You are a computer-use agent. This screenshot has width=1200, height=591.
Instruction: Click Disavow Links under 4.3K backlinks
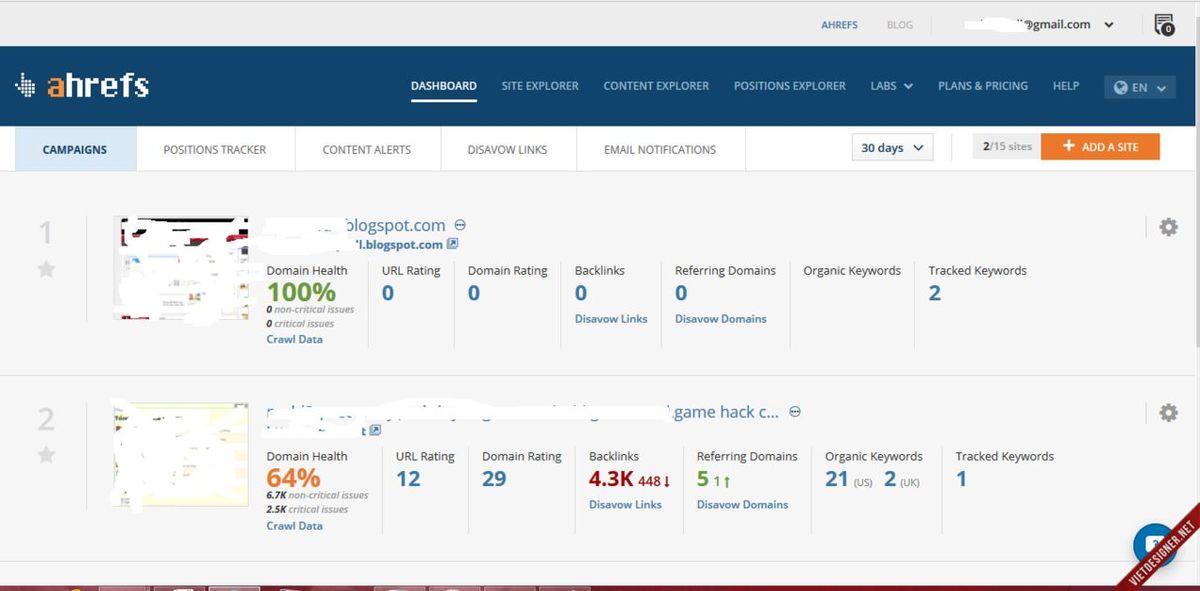tap(625, 505)
